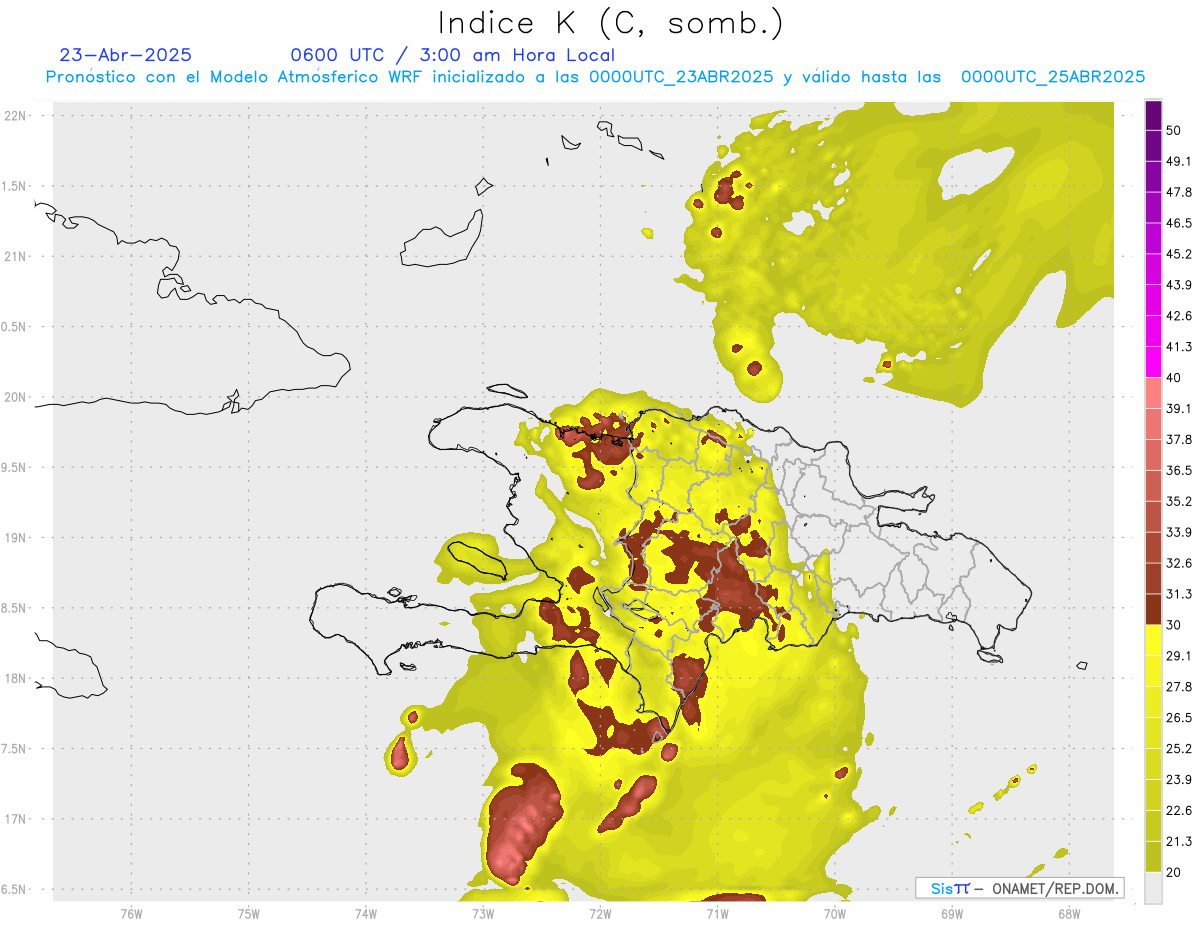This screenshot has width=1200, height=927.
Task: Click the '0.5N' latitude axis label
Action: 15,327
